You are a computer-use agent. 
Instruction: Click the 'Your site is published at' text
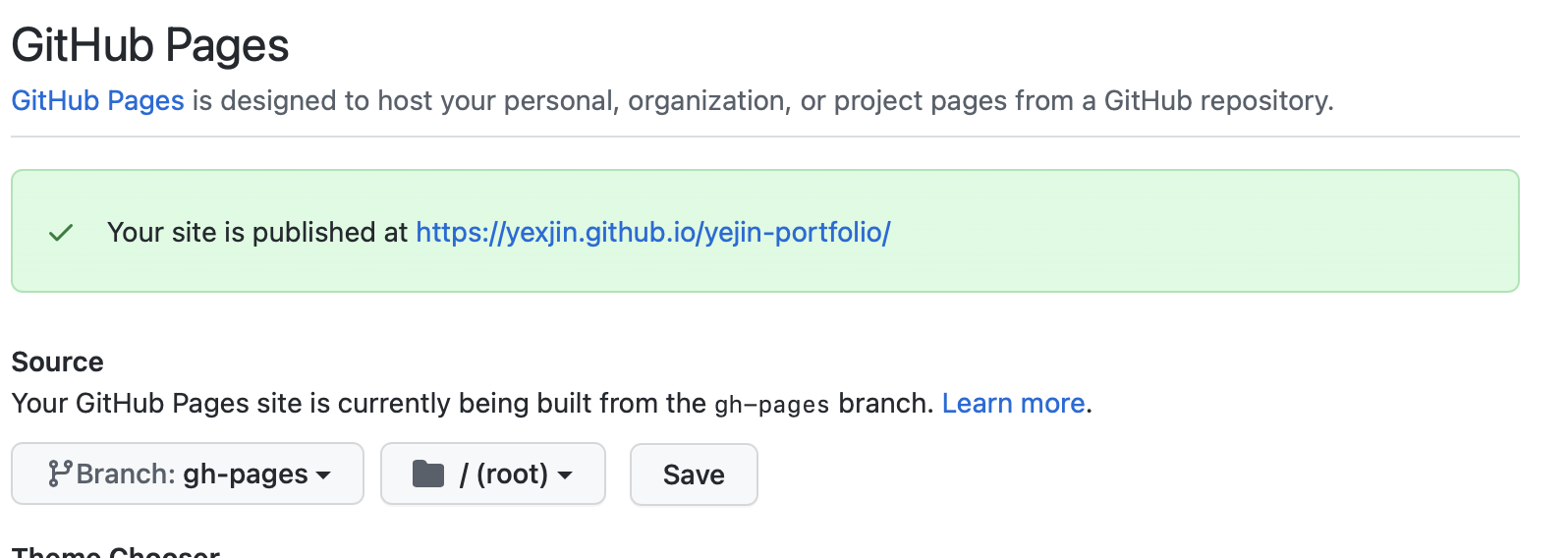(257, 232)
